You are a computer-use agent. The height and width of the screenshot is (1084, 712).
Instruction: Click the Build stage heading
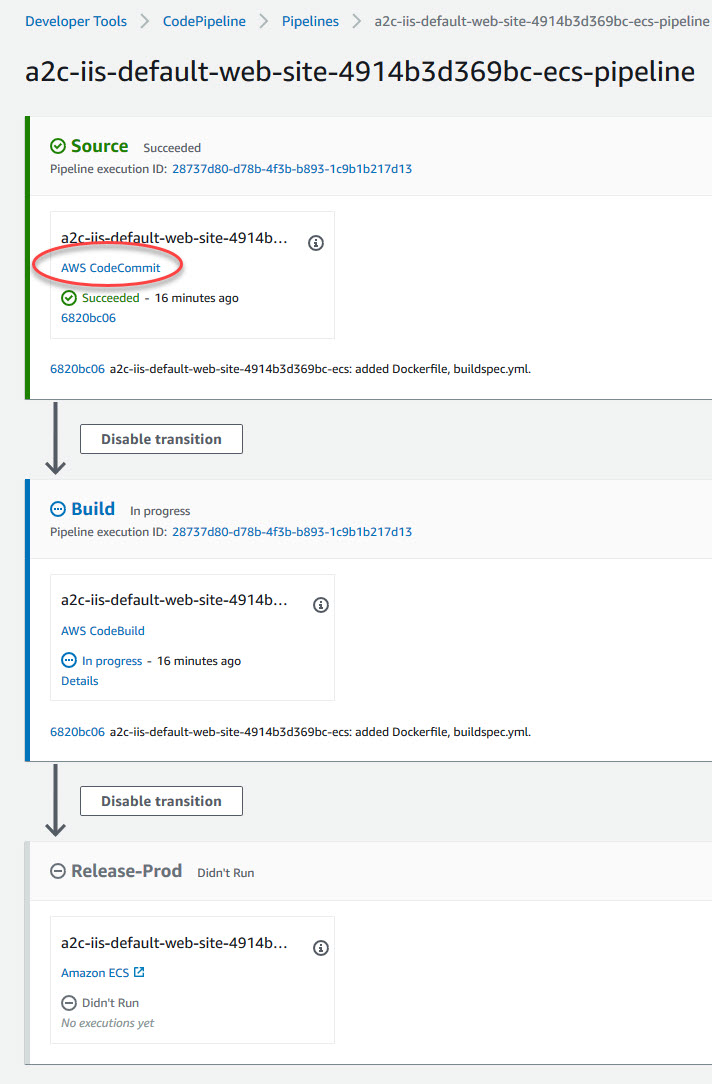coord(93,509)
